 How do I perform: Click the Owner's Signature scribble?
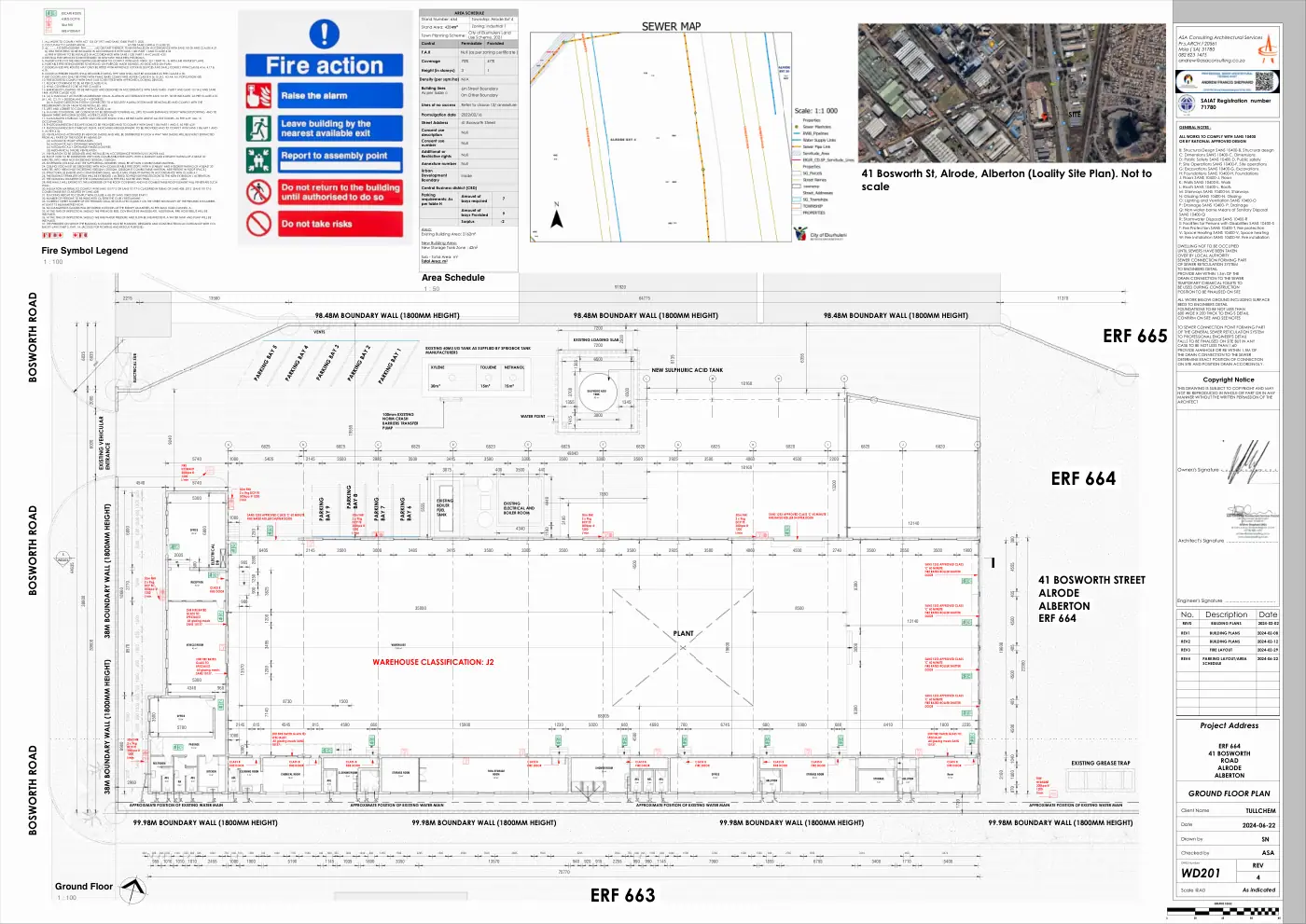1247,461
